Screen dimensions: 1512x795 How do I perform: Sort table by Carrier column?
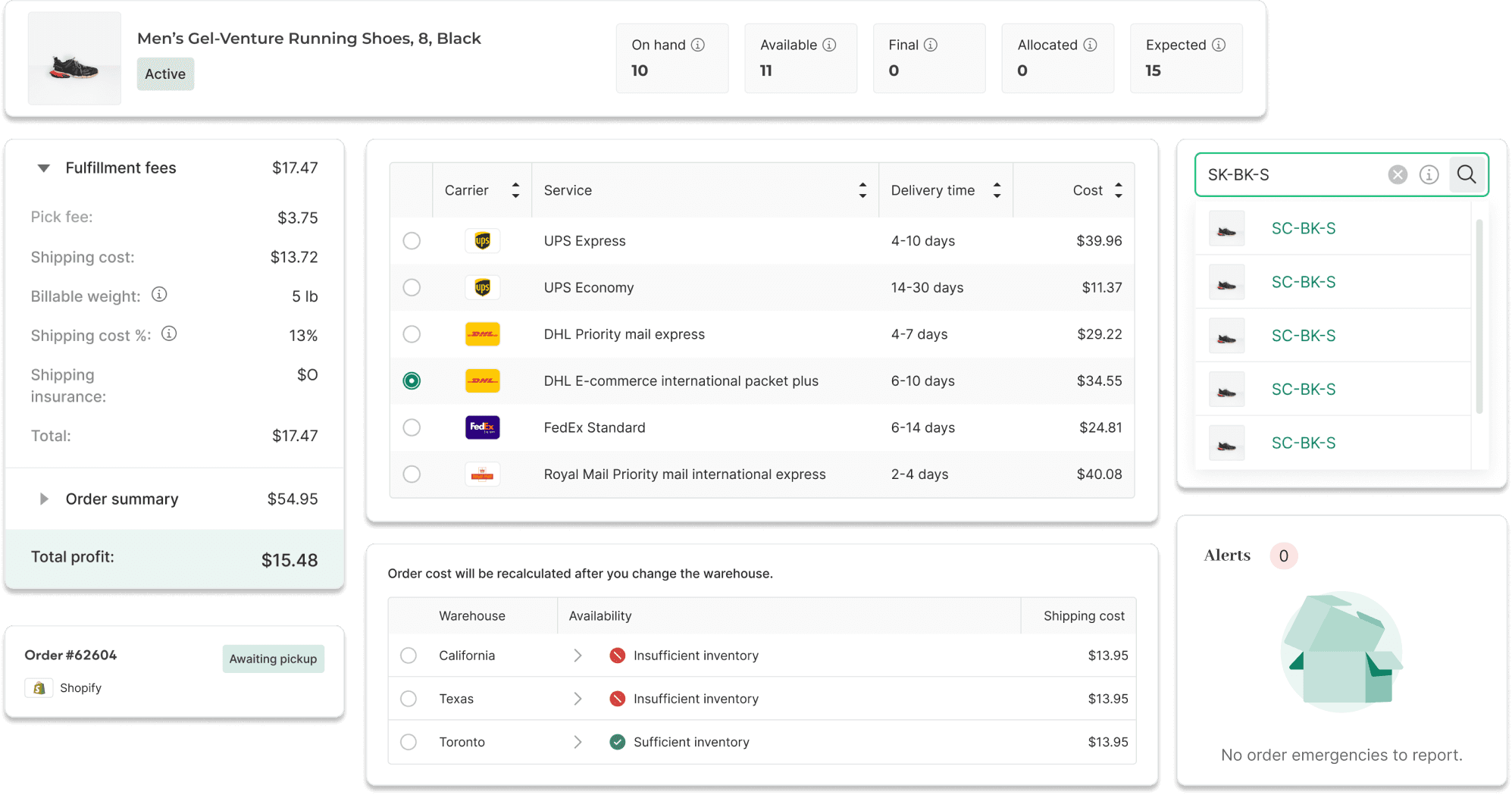point(515,190)
